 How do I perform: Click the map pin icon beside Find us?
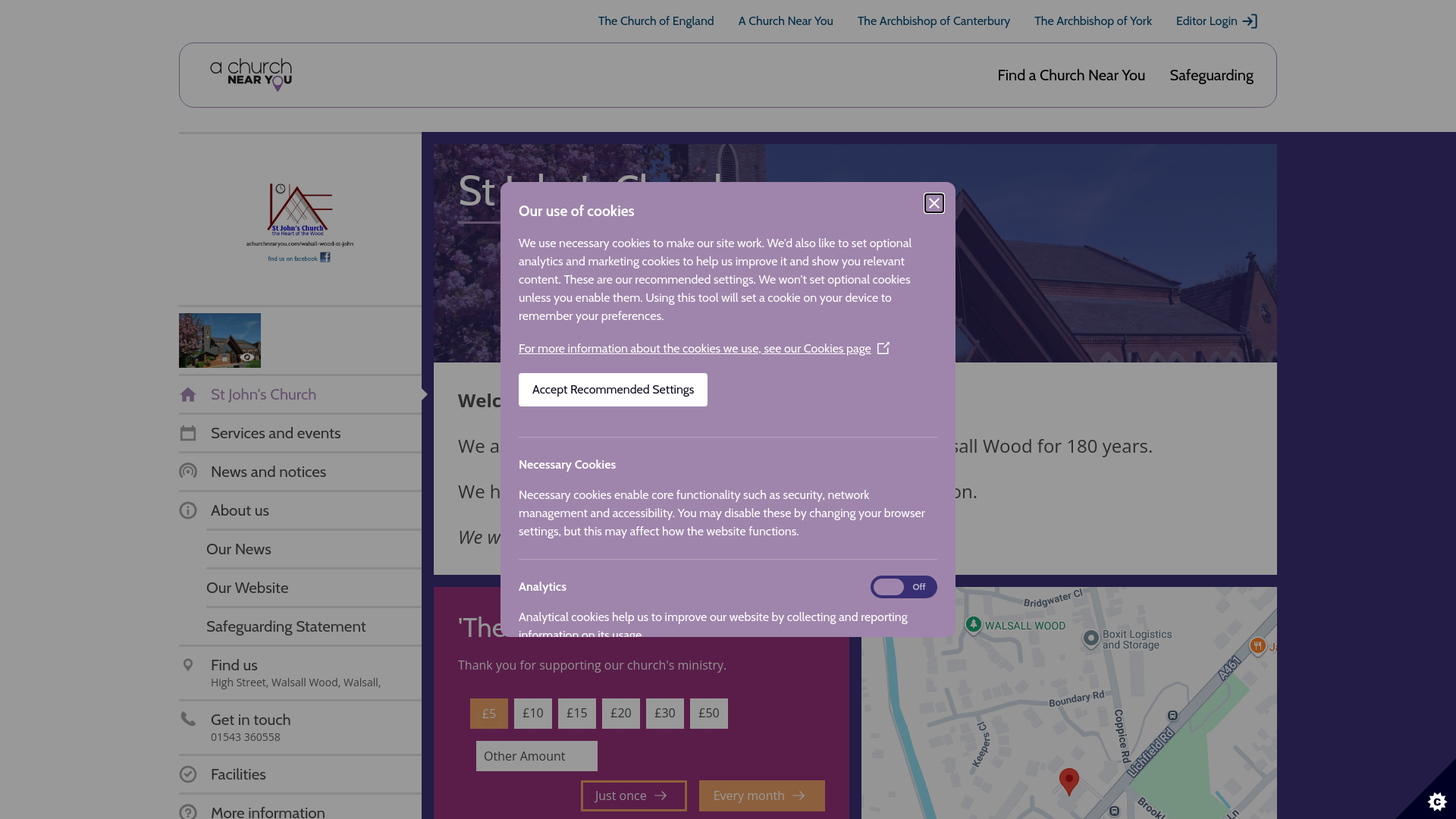(188, 665)
